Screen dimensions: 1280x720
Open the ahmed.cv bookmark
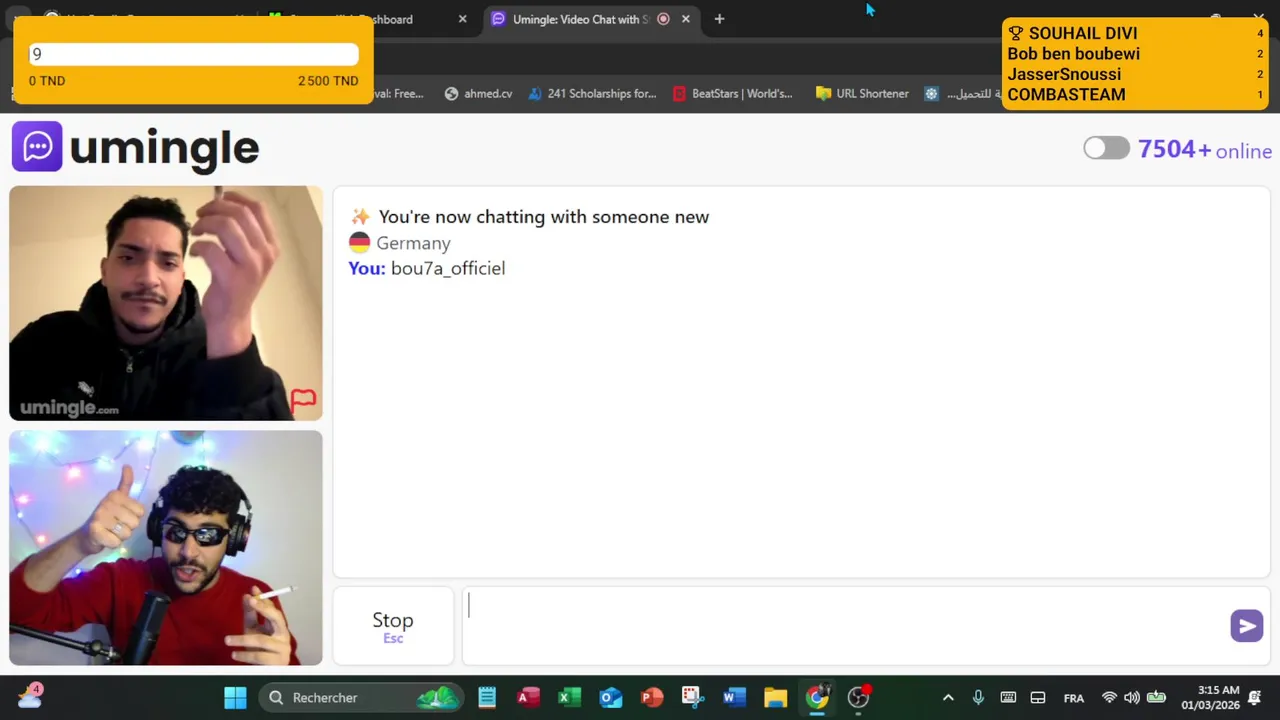click(478, 94)
